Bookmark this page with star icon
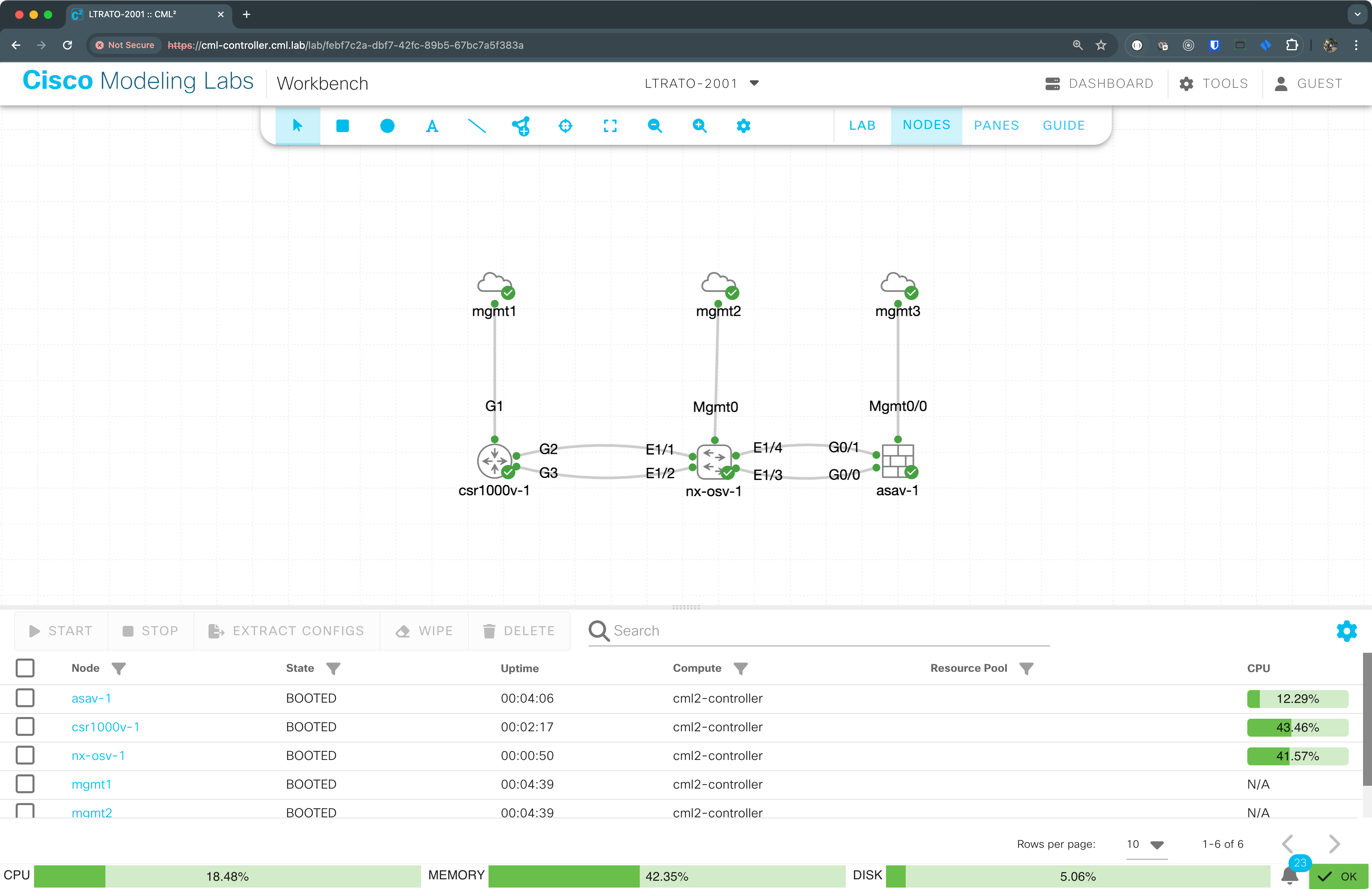The width and height of the screenshot is (1372, 889). point(1101,45)
